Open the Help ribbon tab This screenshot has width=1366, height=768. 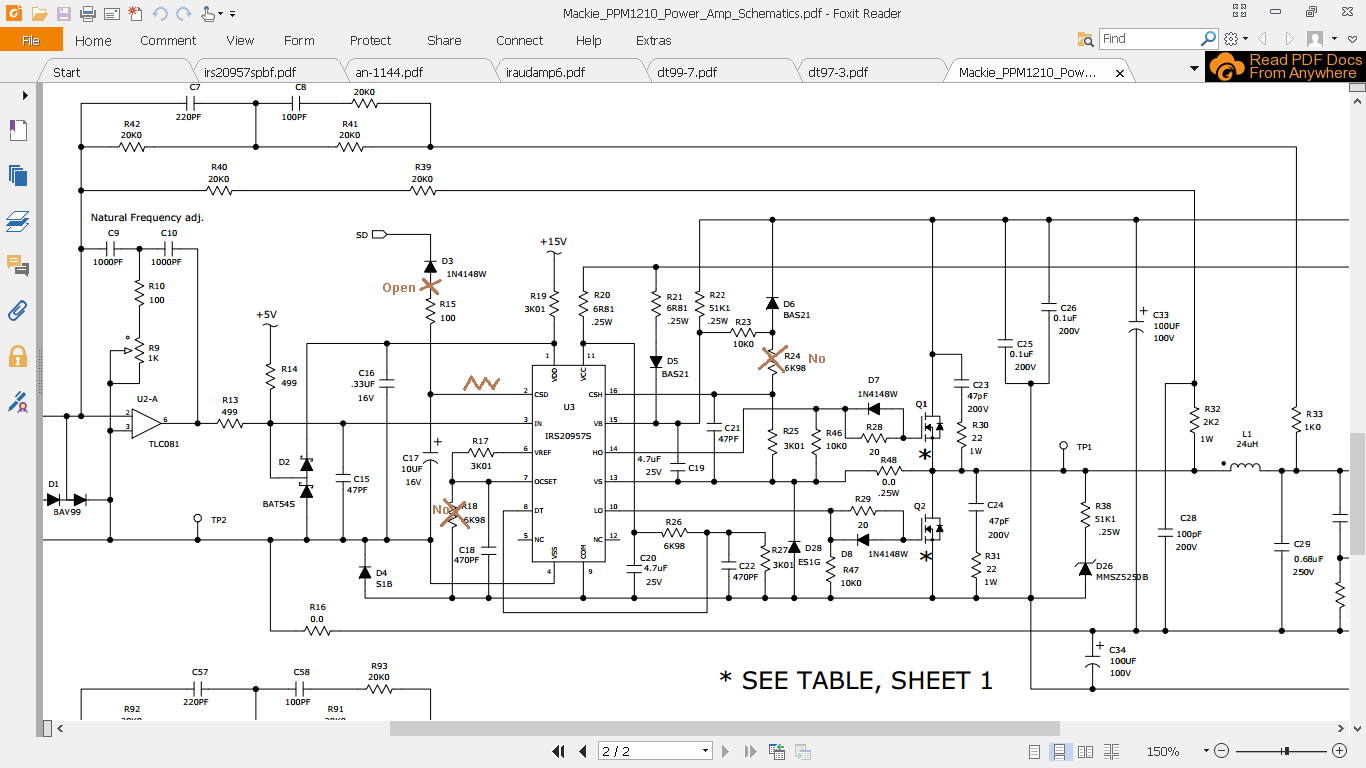(589, 40)
